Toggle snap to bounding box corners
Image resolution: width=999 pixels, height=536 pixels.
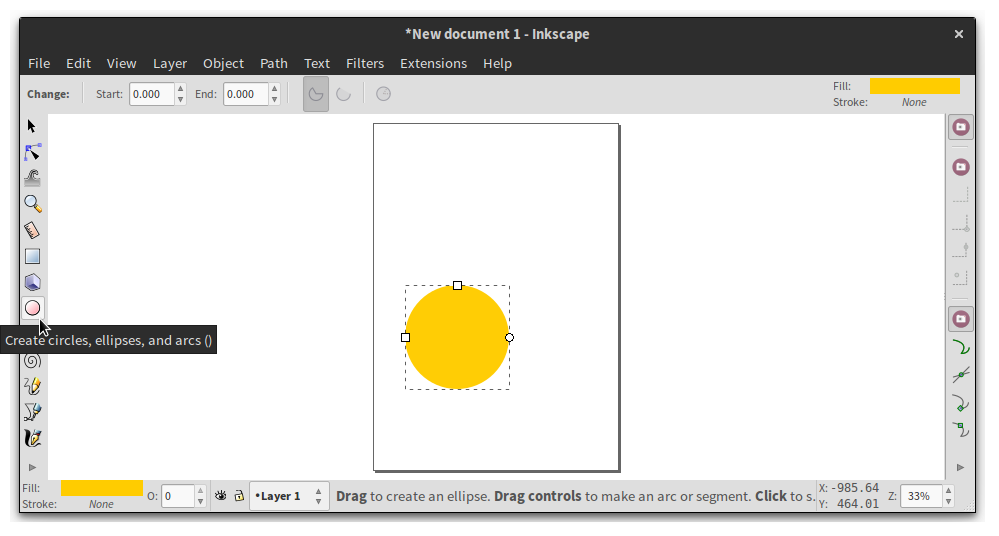click(x=961, y=222)
